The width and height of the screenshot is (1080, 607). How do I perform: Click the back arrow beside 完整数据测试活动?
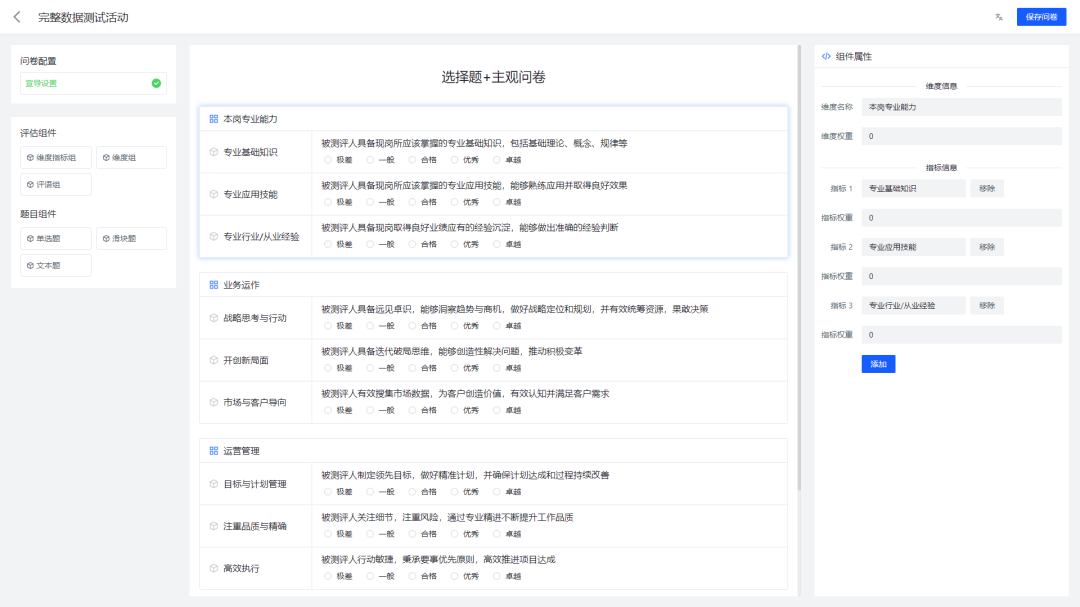14,17
